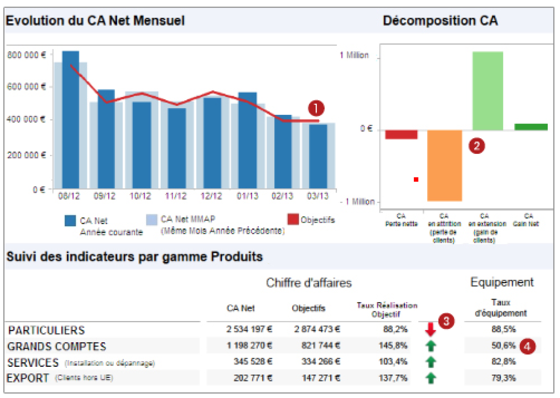The image size is (560, 398).
Task: Click the dark green CA Gain Net bar
Action: pos(531,127)
